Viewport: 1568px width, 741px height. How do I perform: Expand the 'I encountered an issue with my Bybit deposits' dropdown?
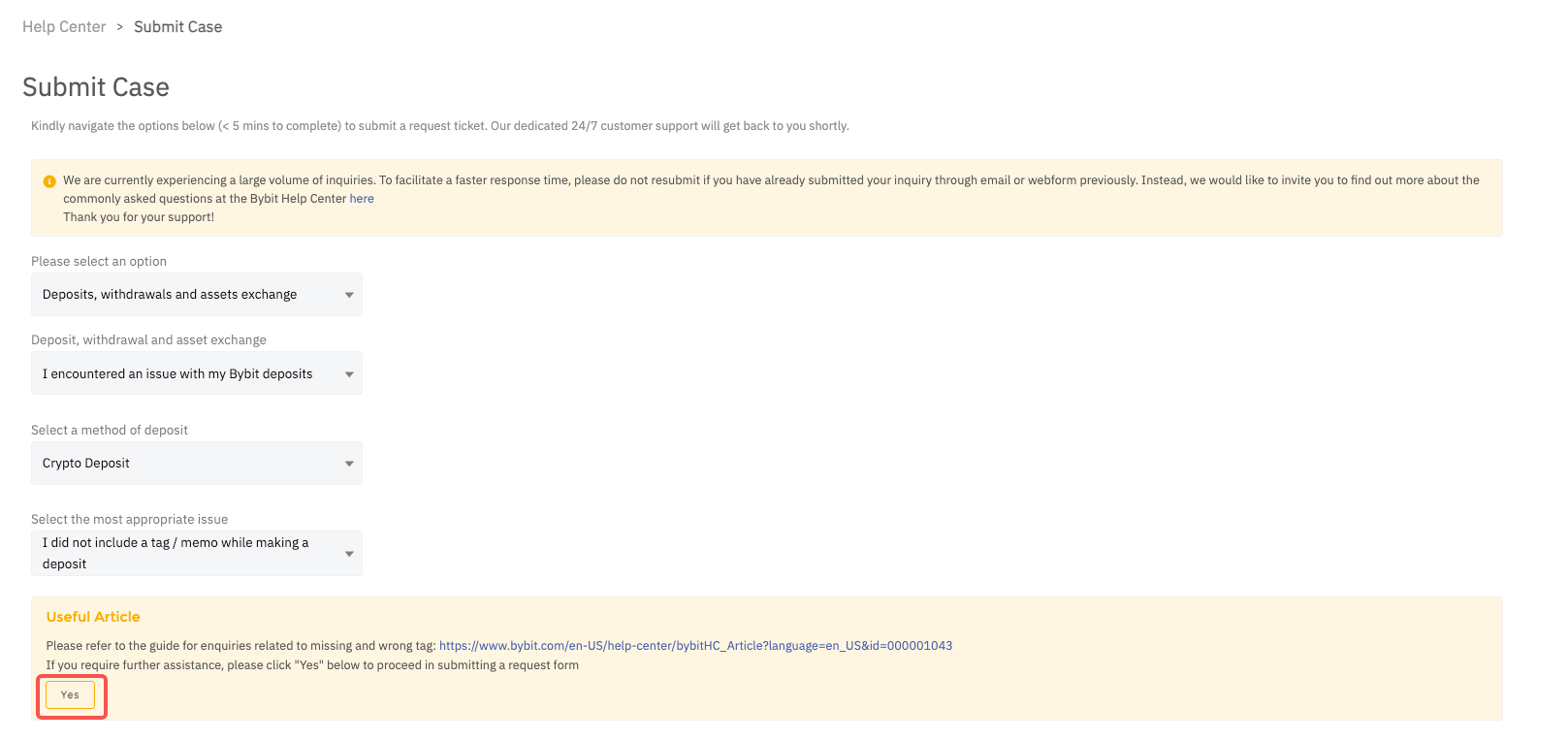point(197,373)
